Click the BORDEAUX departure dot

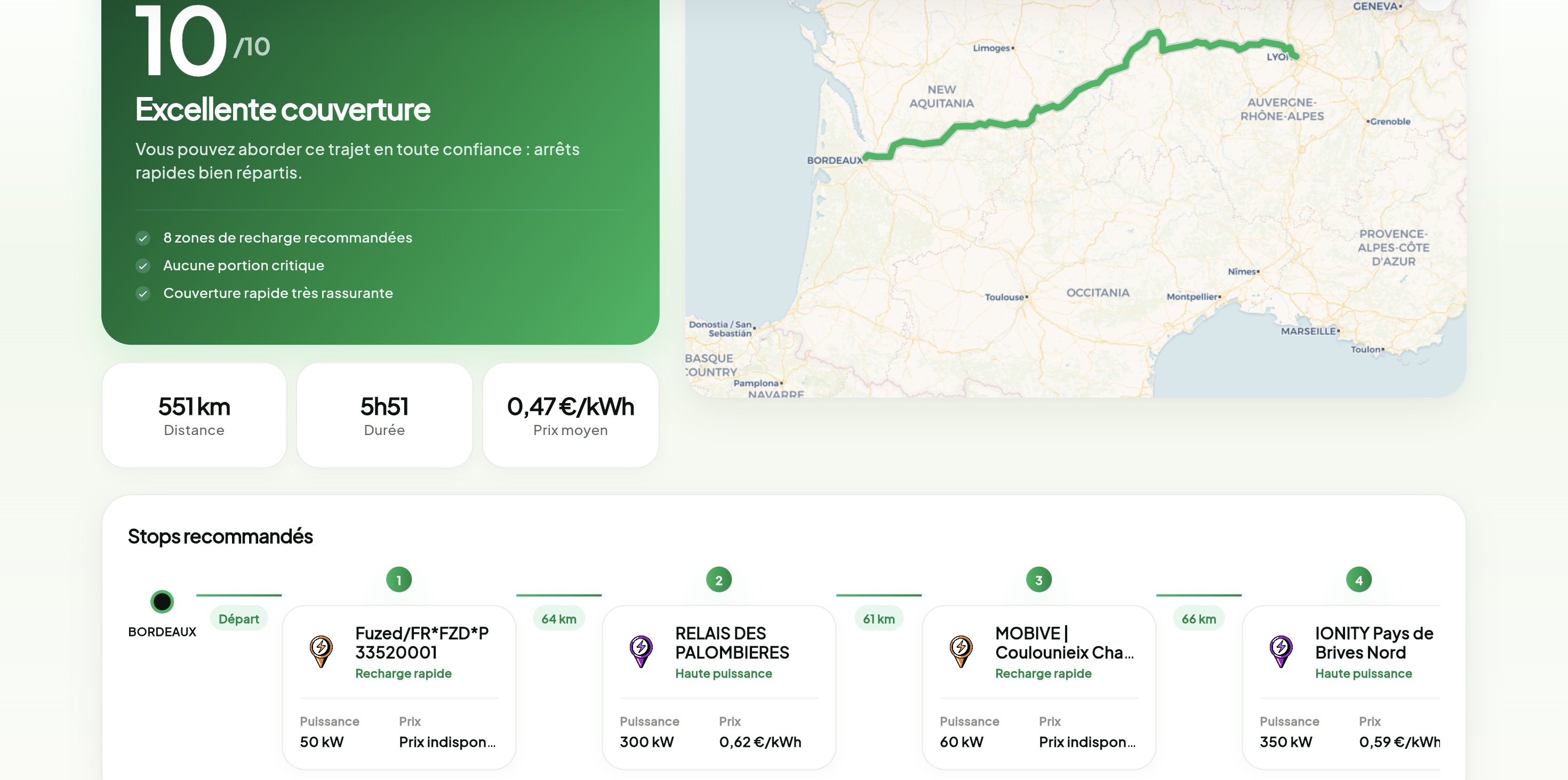[162, 602]
